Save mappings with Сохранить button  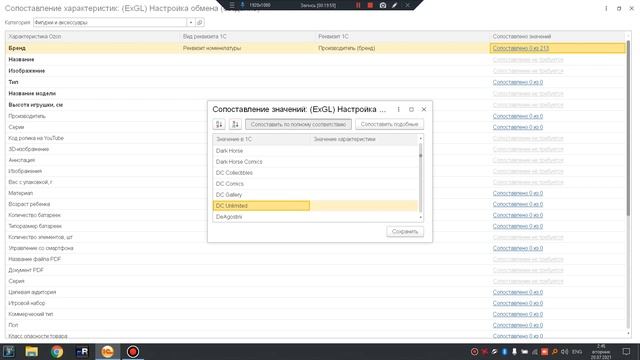[405, 231]
